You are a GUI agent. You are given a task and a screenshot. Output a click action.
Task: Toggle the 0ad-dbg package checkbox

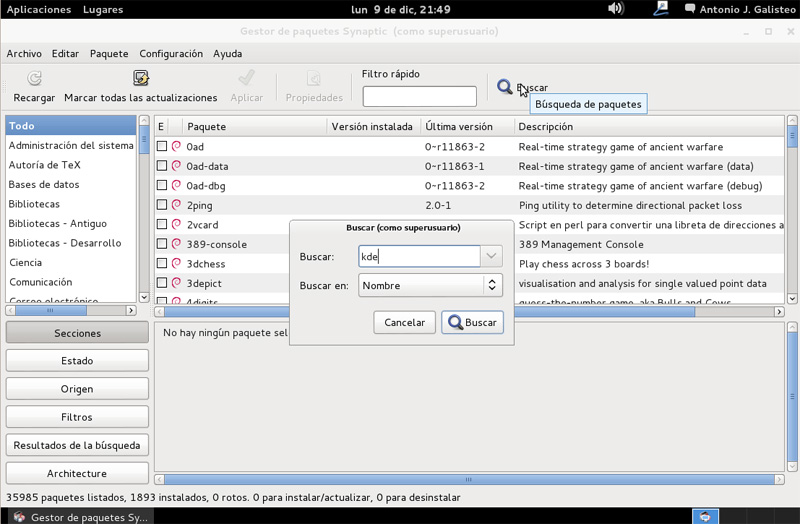[162, 185]
